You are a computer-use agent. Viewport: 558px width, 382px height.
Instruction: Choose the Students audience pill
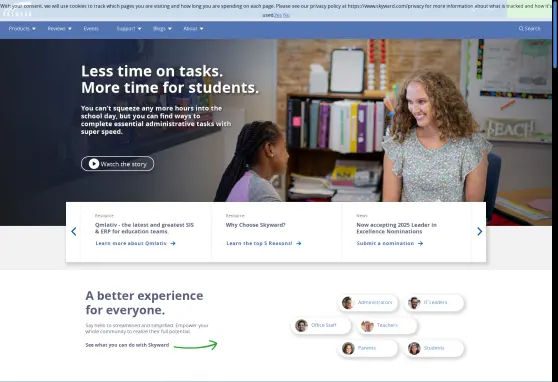click(x=434, y=348)
